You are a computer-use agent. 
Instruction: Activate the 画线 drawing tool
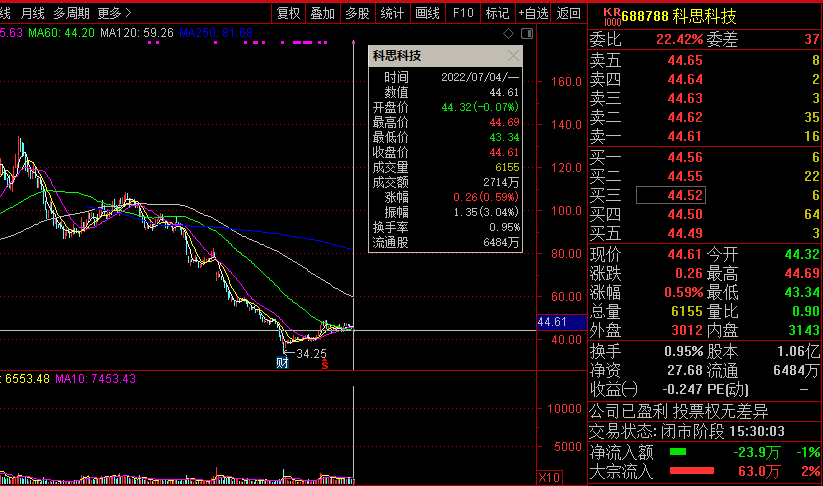[428, 13]
